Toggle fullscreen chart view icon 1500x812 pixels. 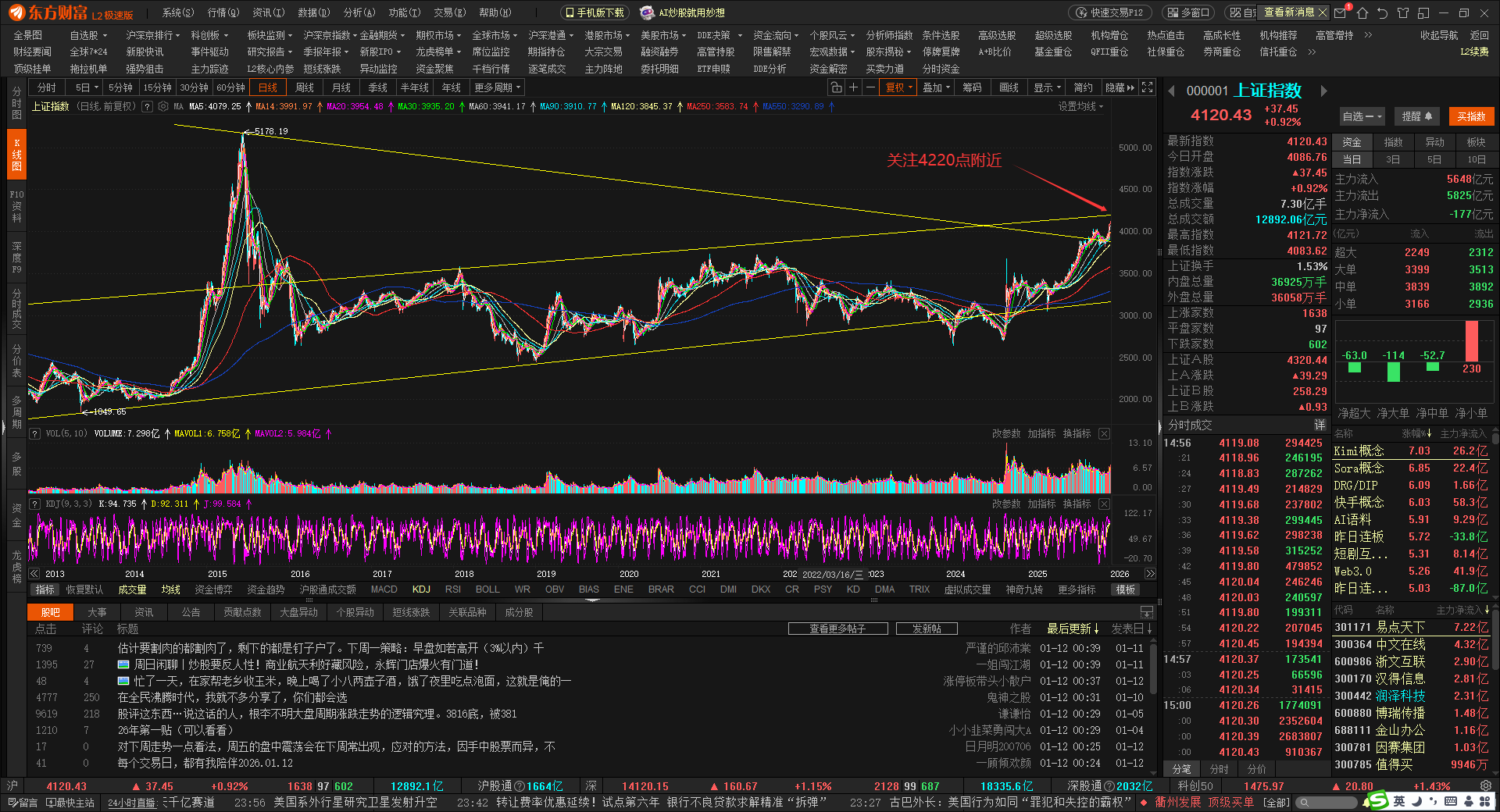1147,87
